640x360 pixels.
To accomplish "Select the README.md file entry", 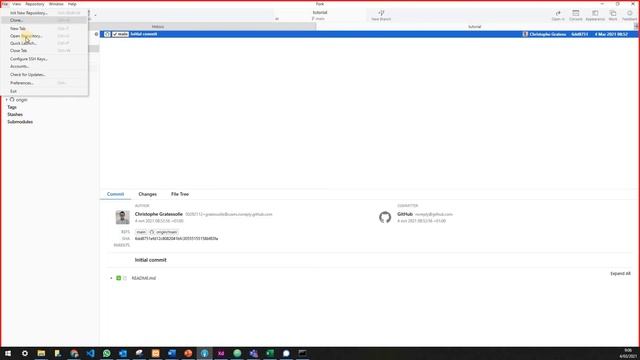I will point(144,278).
